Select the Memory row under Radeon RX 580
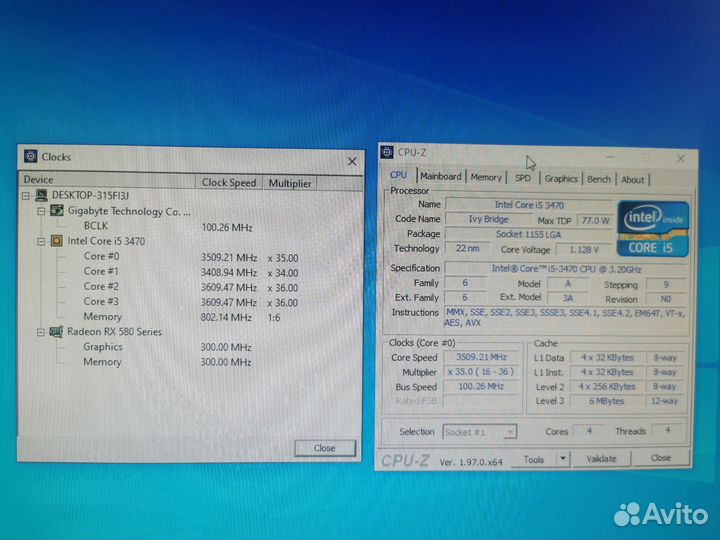720x540 pixels. click(102, 362)
